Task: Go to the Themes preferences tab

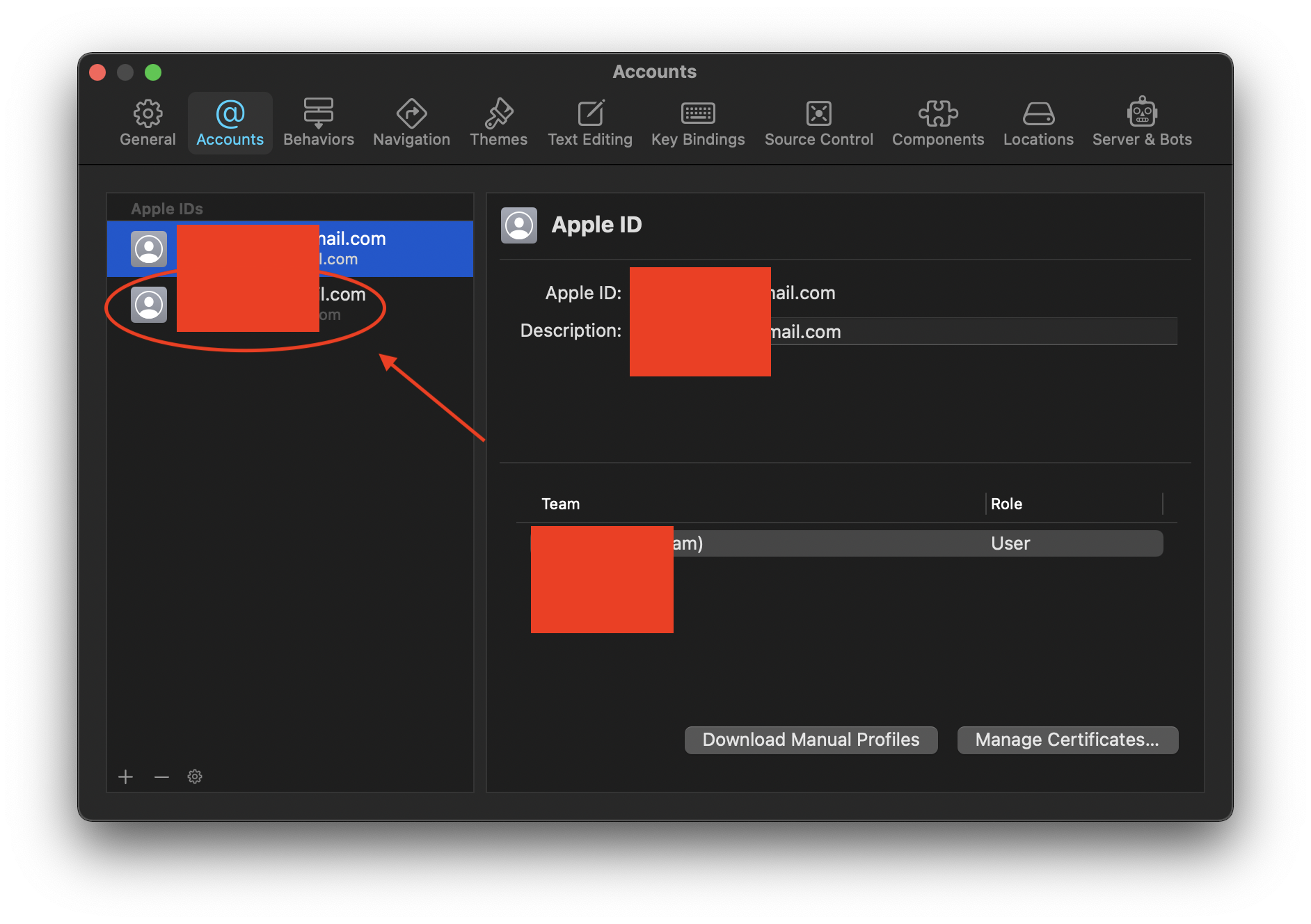Action: click(x=498, y=123)
